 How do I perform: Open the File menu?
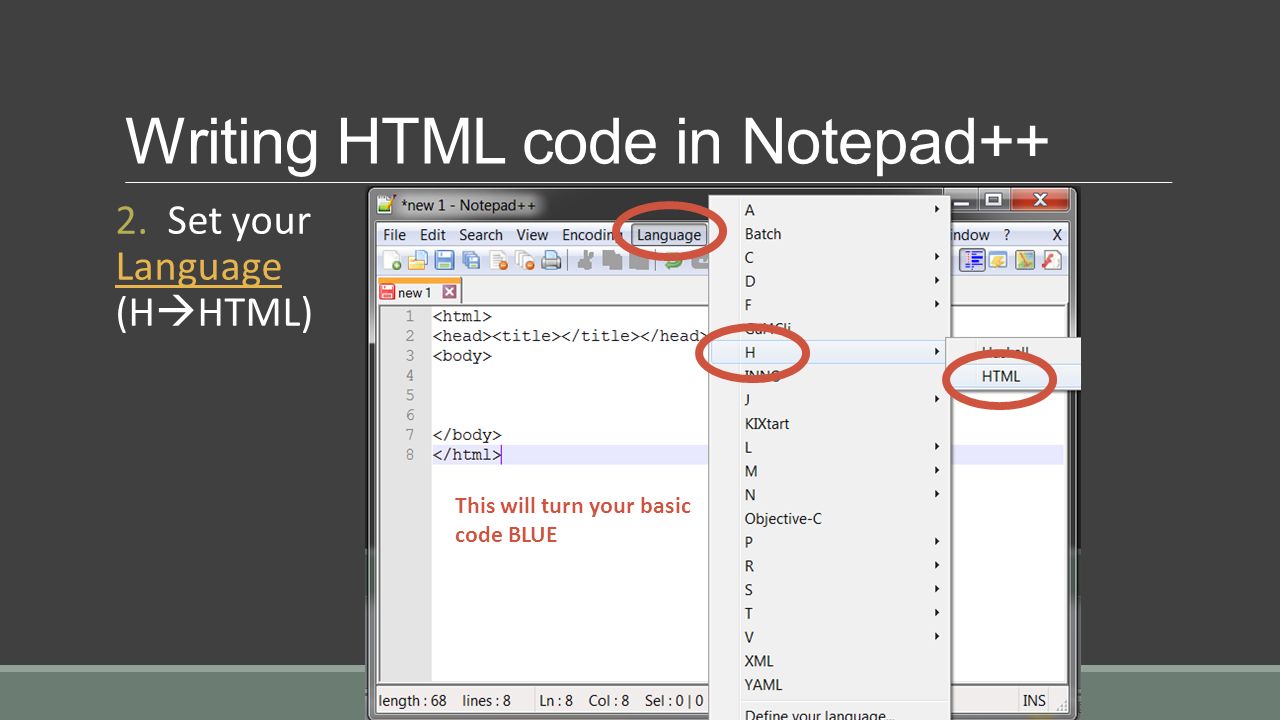click(395, 235)
